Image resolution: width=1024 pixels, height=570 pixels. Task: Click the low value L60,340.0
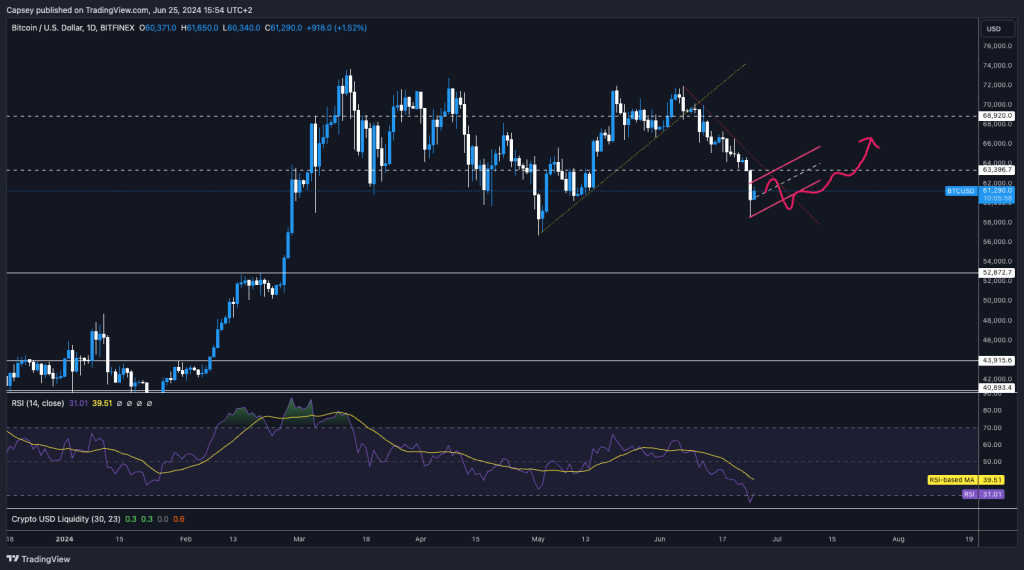tap(242, 28)
